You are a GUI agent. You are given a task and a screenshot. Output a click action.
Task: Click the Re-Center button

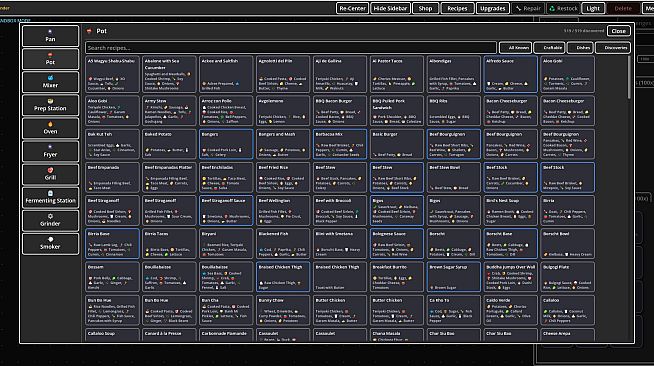(352, 8)
